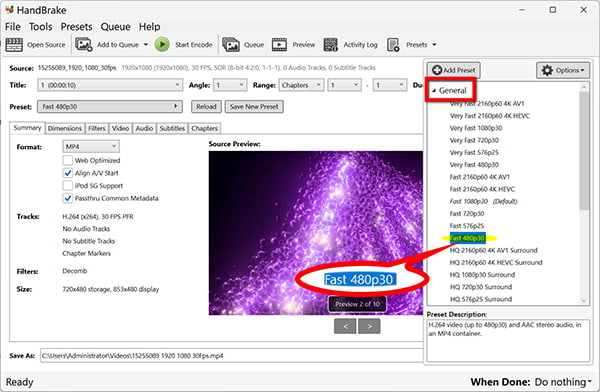This screenshot has width=600, height=392.
Task: Switch to the Filters tab
Action: click(96, 128)
